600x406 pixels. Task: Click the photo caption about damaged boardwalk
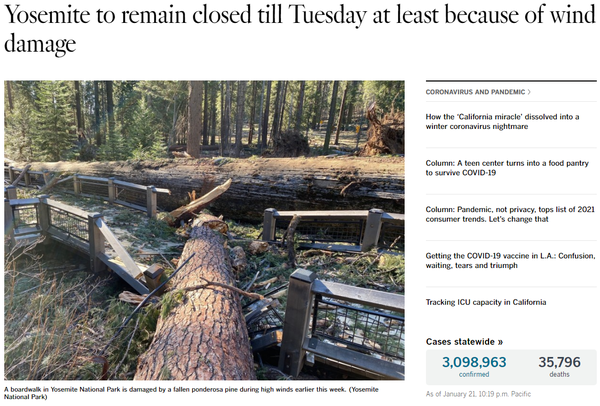pyautogui.click(x=191, y=393)
